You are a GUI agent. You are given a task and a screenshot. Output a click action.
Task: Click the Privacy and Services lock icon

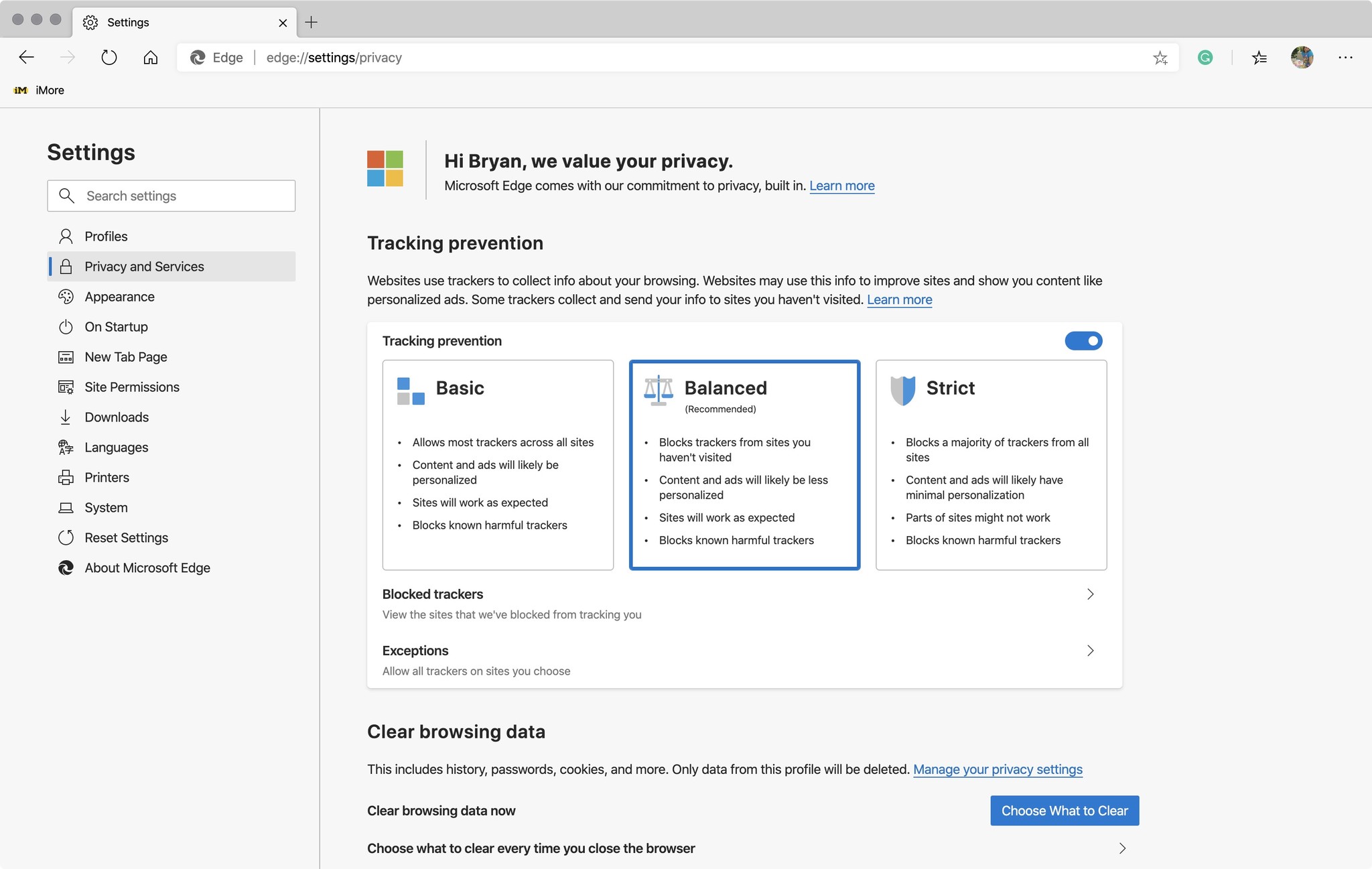[65, 266]
